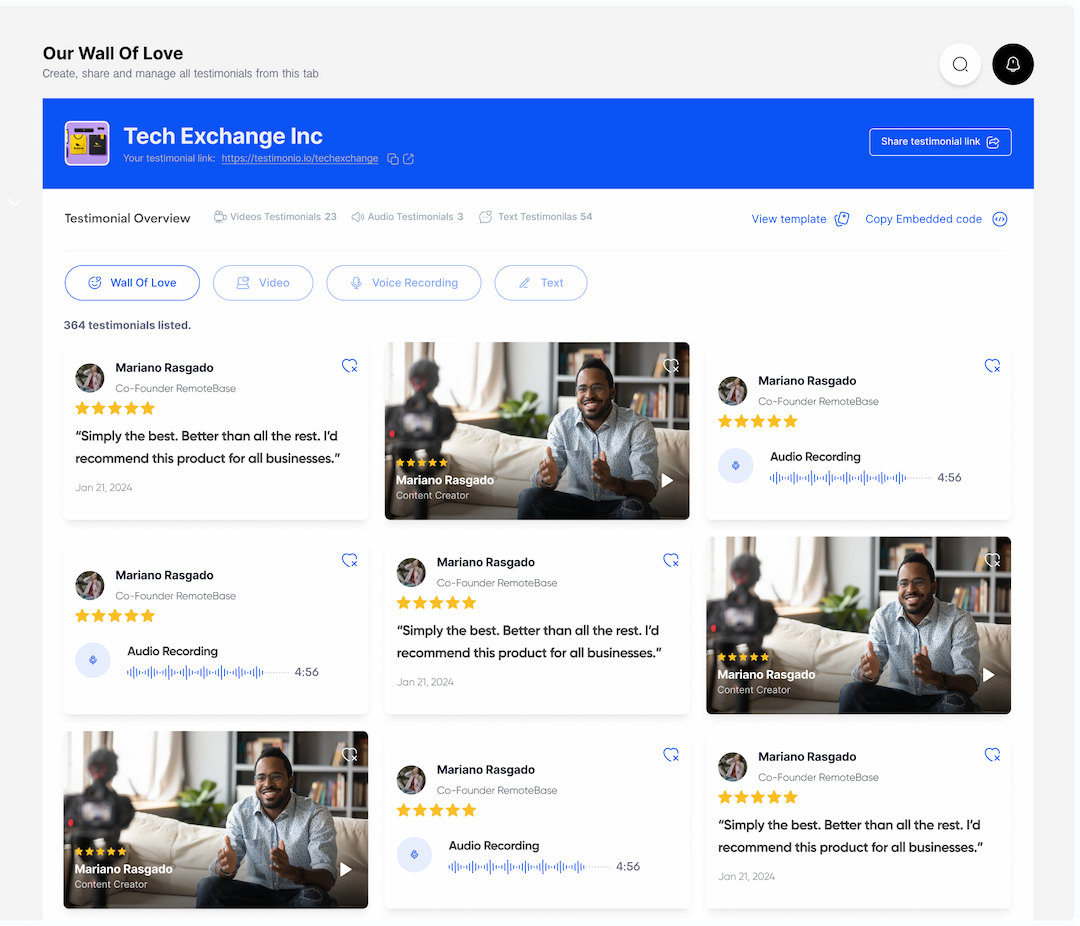
Task: Toggle heart on second-row text testimonial
Action: tap(671, 560)
